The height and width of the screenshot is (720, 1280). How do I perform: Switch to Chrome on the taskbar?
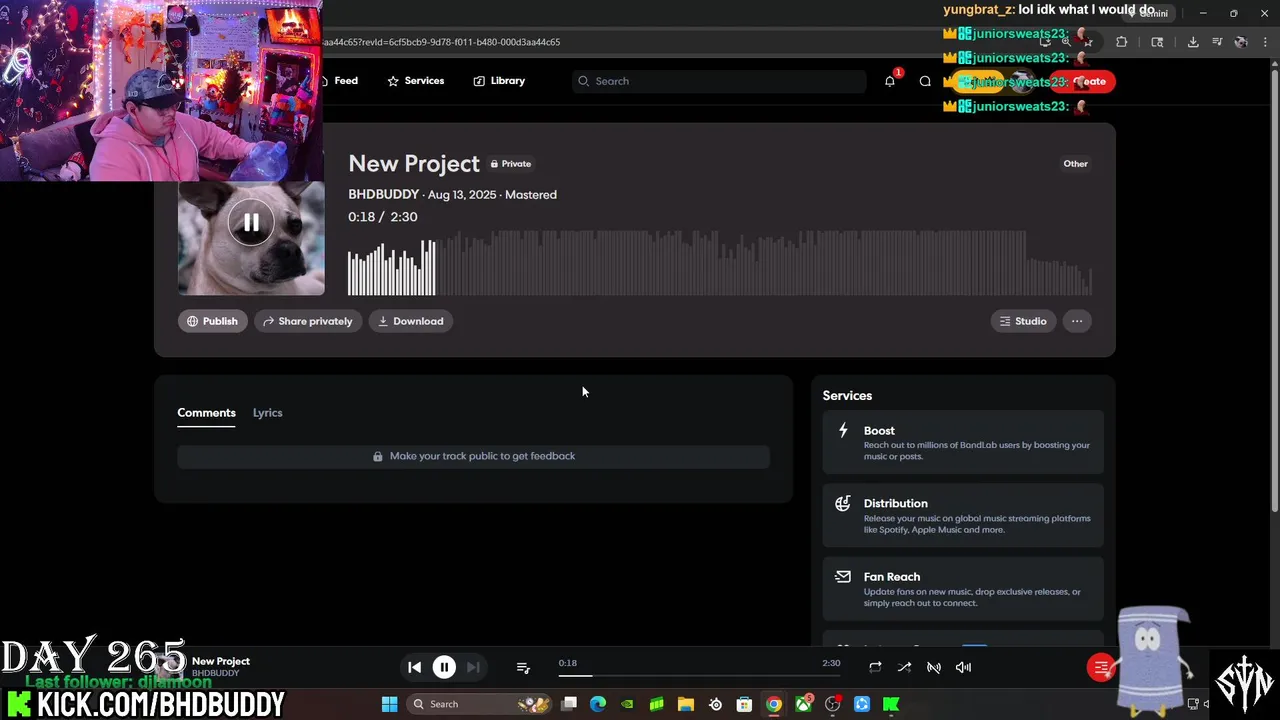point(773,704)
